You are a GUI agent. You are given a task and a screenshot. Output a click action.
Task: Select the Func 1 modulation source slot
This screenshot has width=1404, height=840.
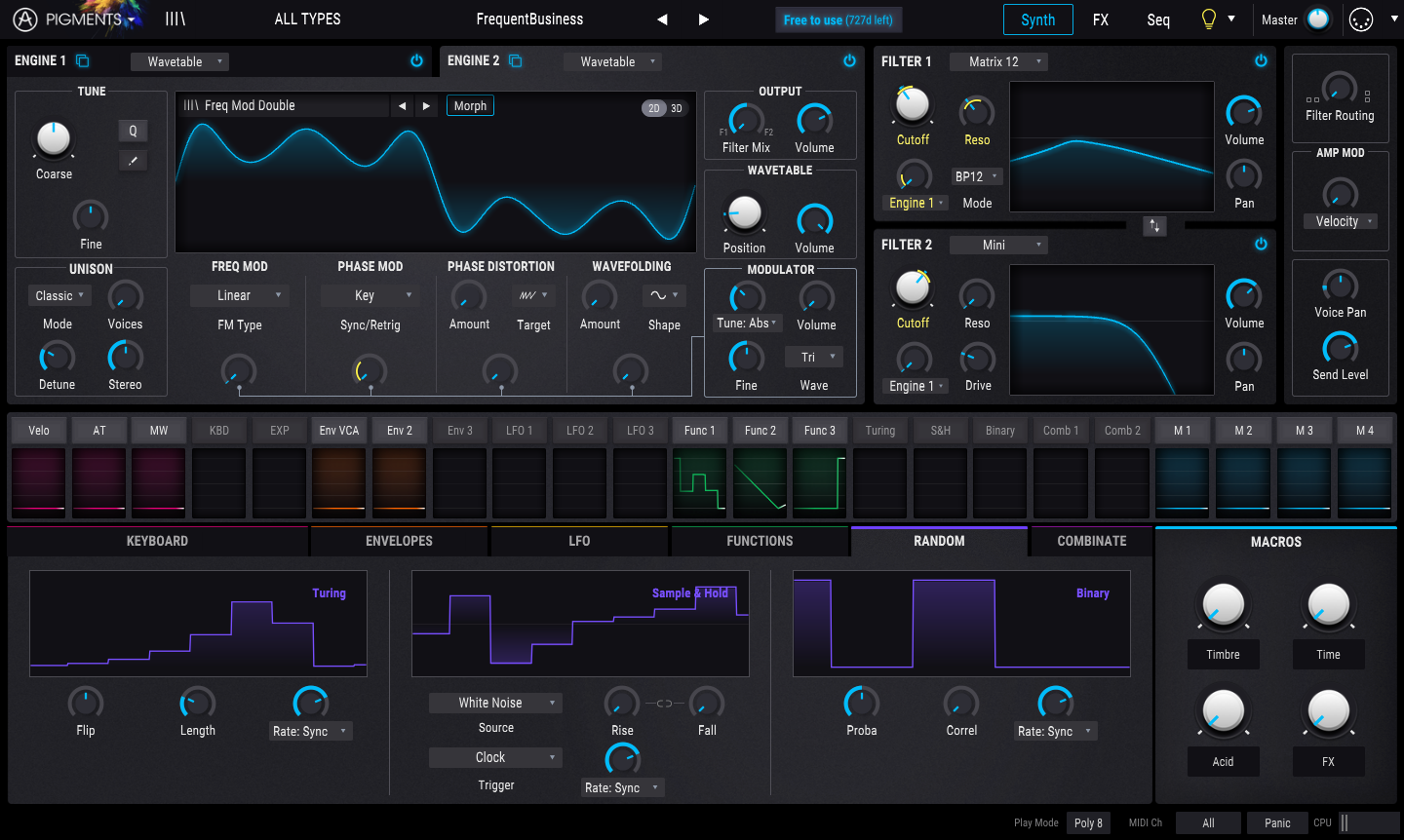tap(699, 431)
